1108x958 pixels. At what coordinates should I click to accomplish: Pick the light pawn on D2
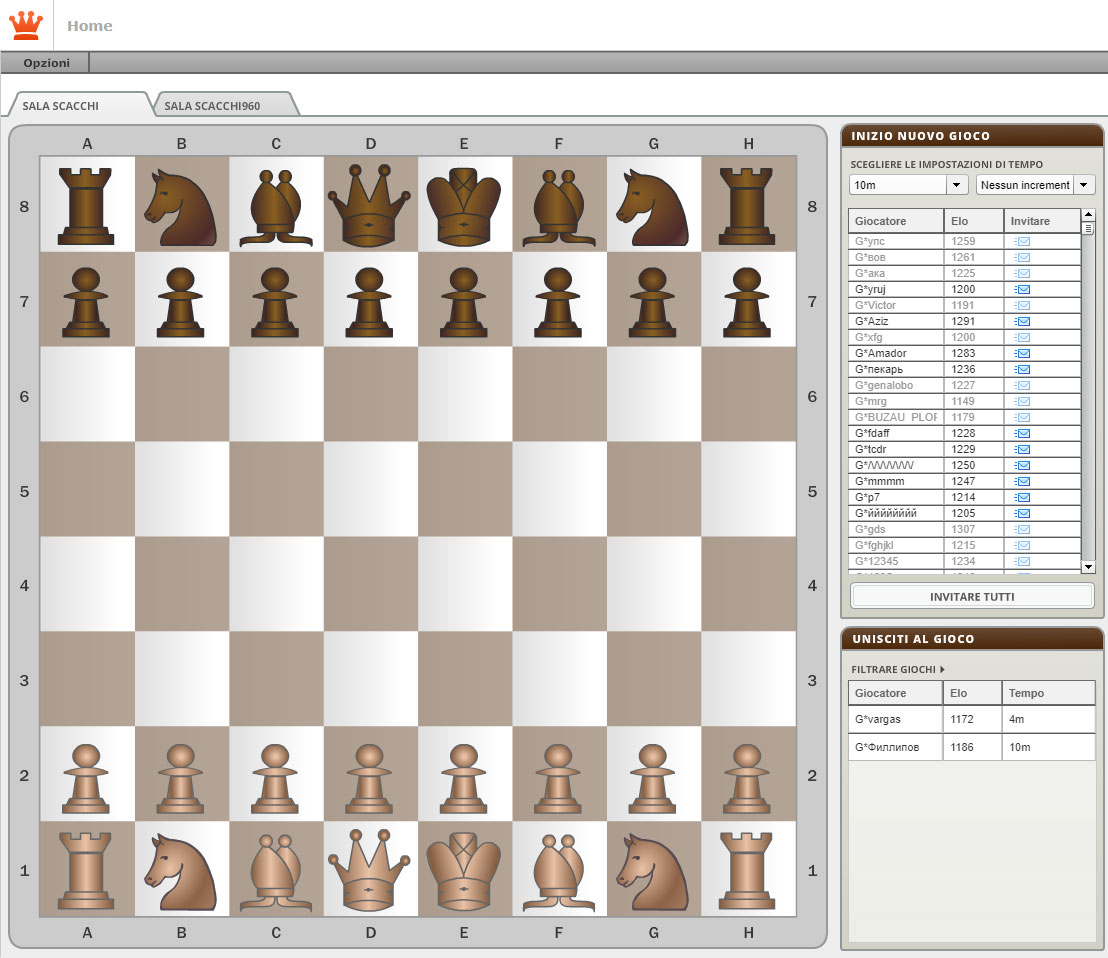[x=369, y=779]
